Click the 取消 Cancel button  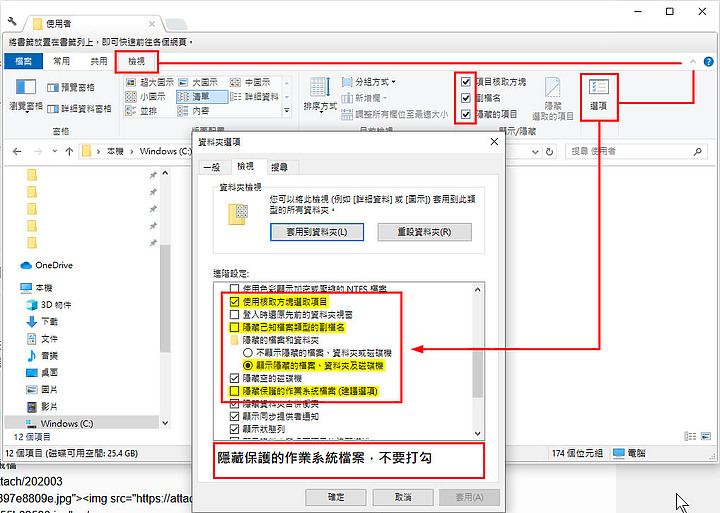(403, 497)
